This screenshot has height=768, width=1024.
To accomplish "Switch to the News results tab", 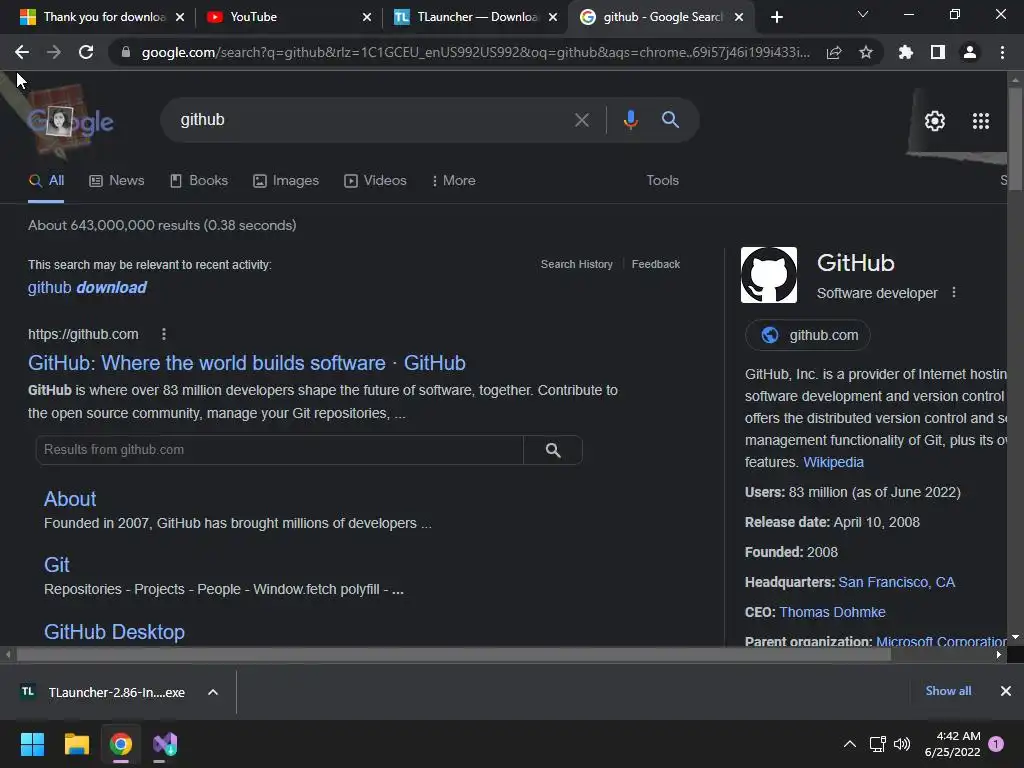I will (116, 180).
